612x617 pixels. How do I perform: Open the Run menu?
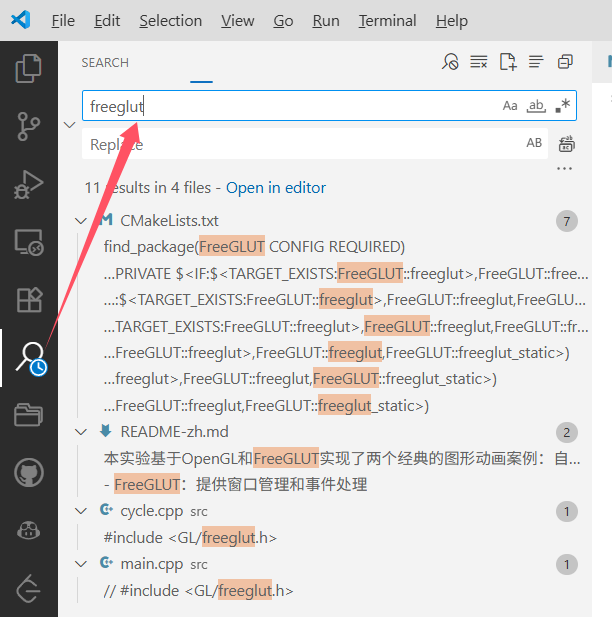click(x=326, y=20)
